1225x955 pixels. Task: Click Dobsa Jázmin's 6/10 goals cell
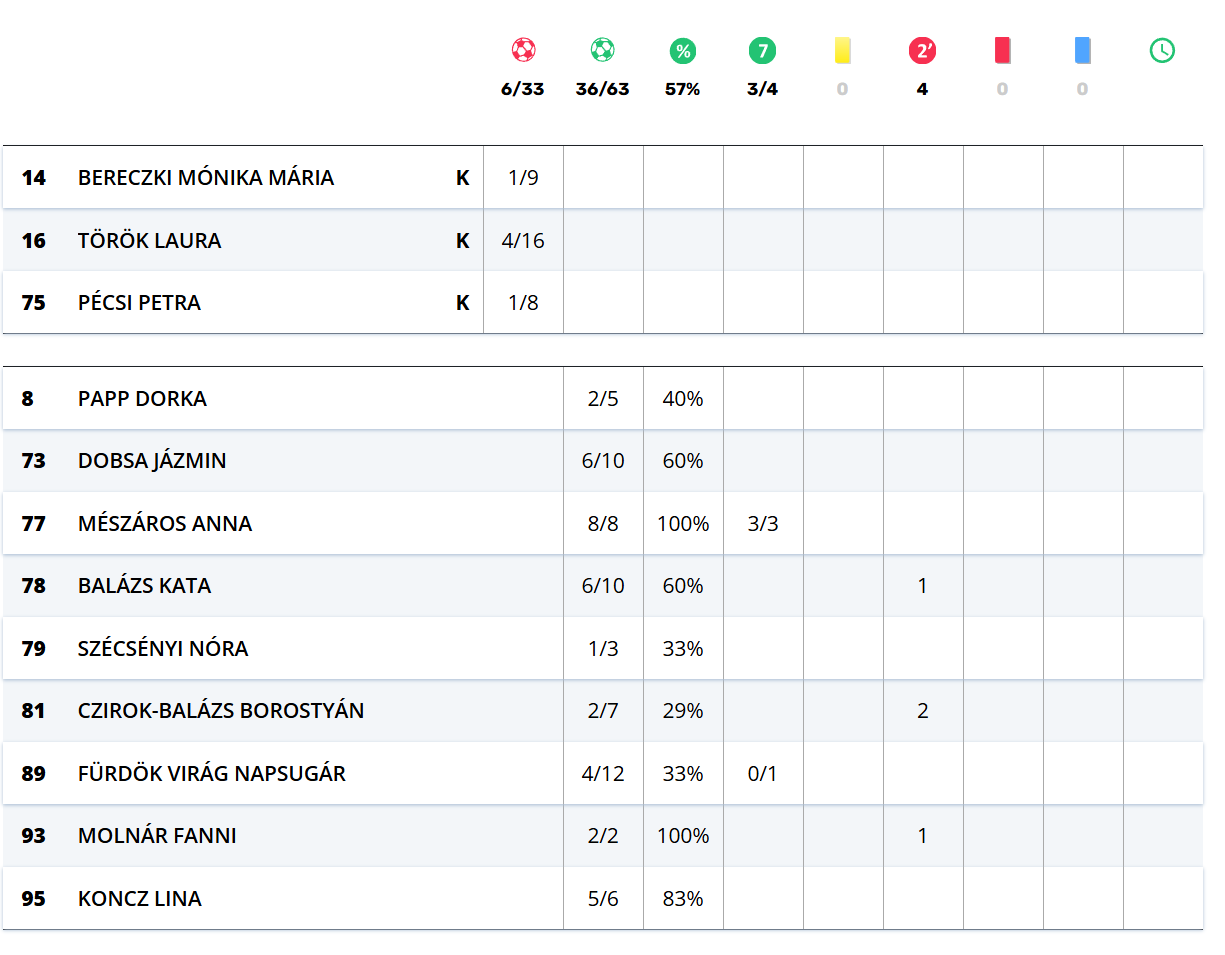pos(603,461)
